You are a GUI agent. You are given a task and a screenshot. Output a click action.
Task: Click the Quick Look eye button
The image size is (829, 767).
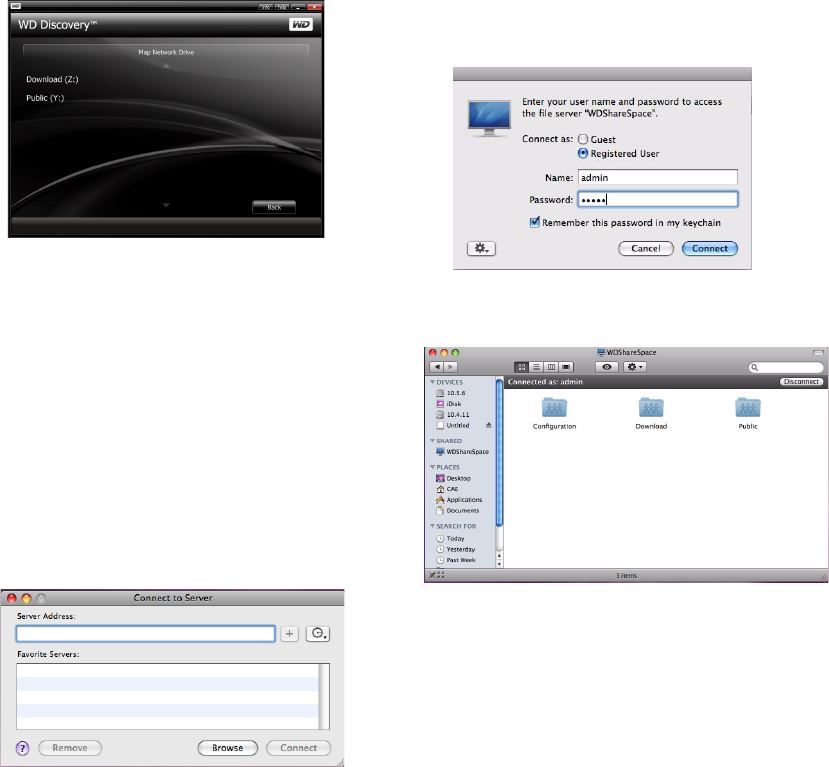(607, 367)
